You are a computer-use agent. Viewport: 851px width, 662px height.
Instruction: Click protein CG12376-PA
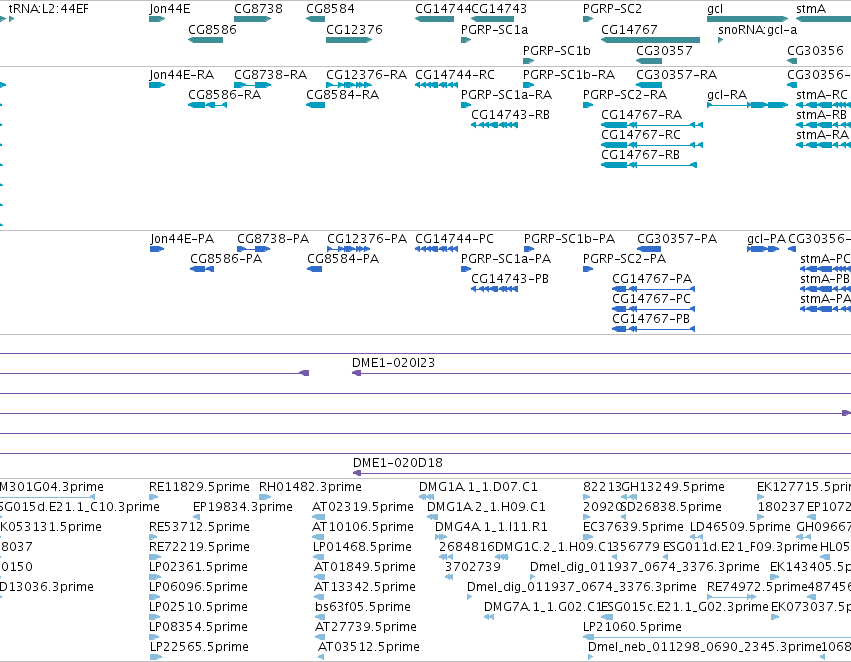[367, 239]
